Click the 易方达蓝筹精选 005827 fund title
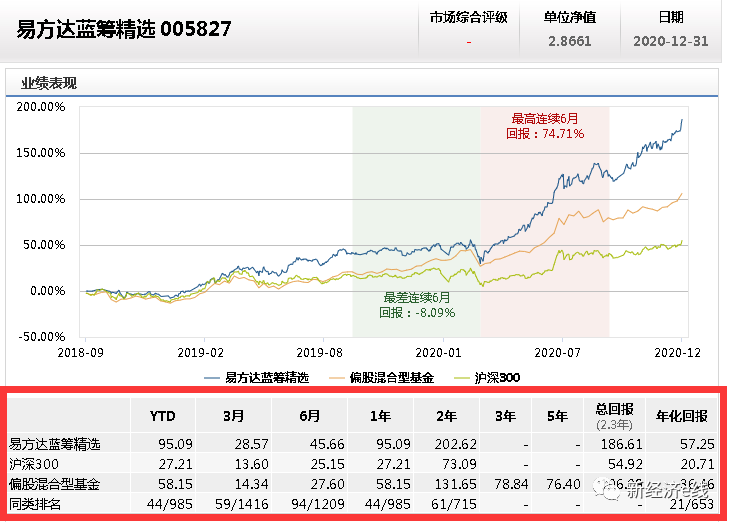Image resolution: width=732 pixels, height=522 pixels. click(124, 29)
